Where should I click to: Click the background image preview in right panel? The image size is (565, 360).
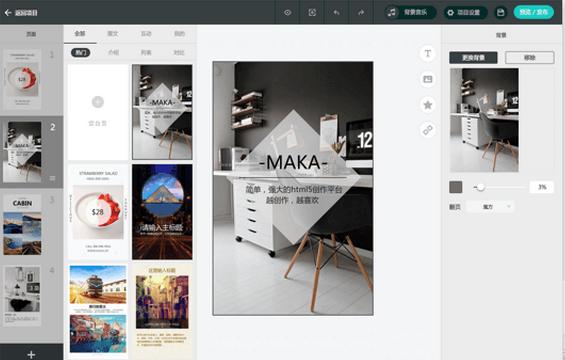click(x=484, y=120)
